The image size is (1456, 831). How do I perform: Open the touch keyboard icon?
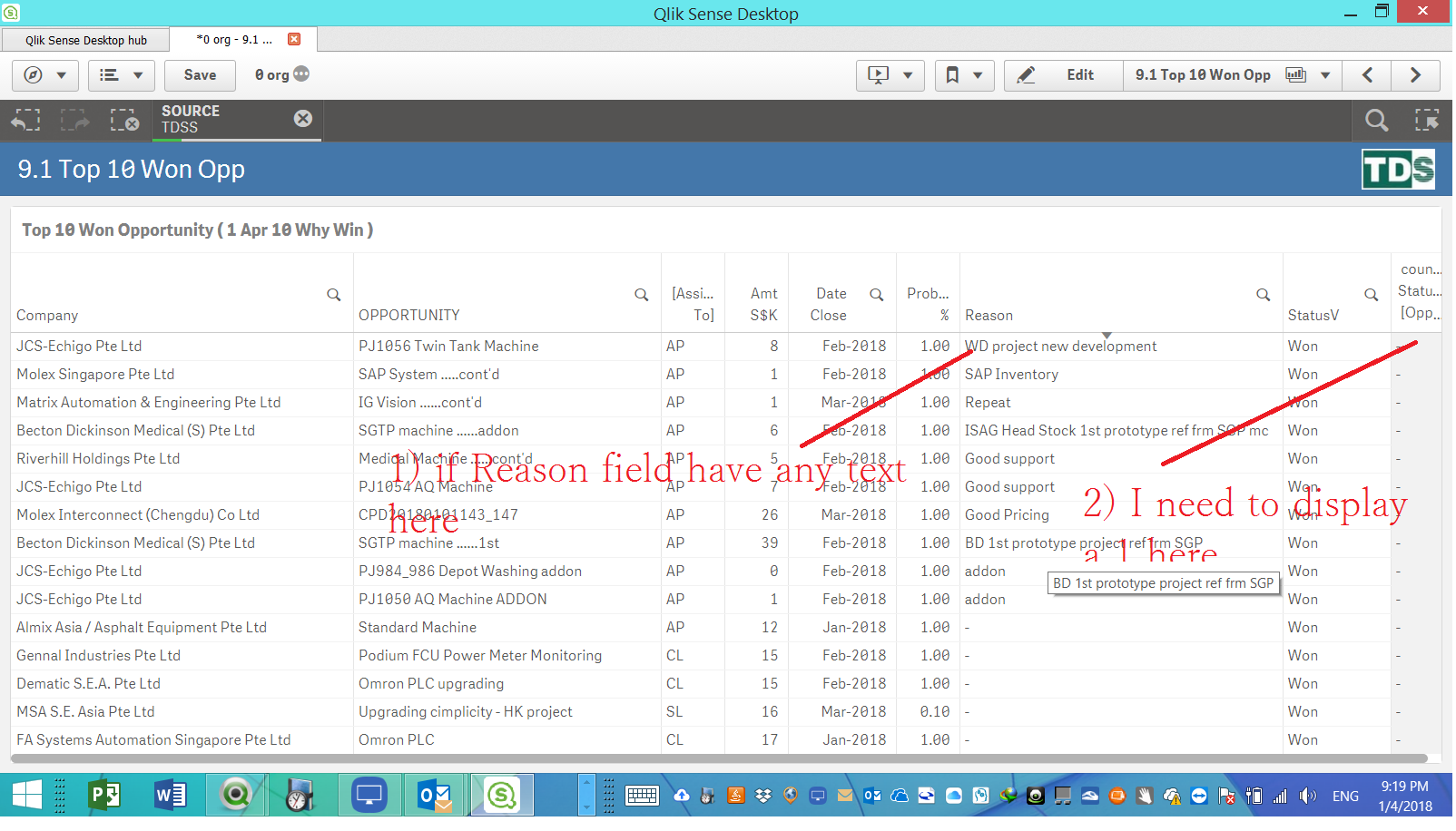(x=642, y=797)
